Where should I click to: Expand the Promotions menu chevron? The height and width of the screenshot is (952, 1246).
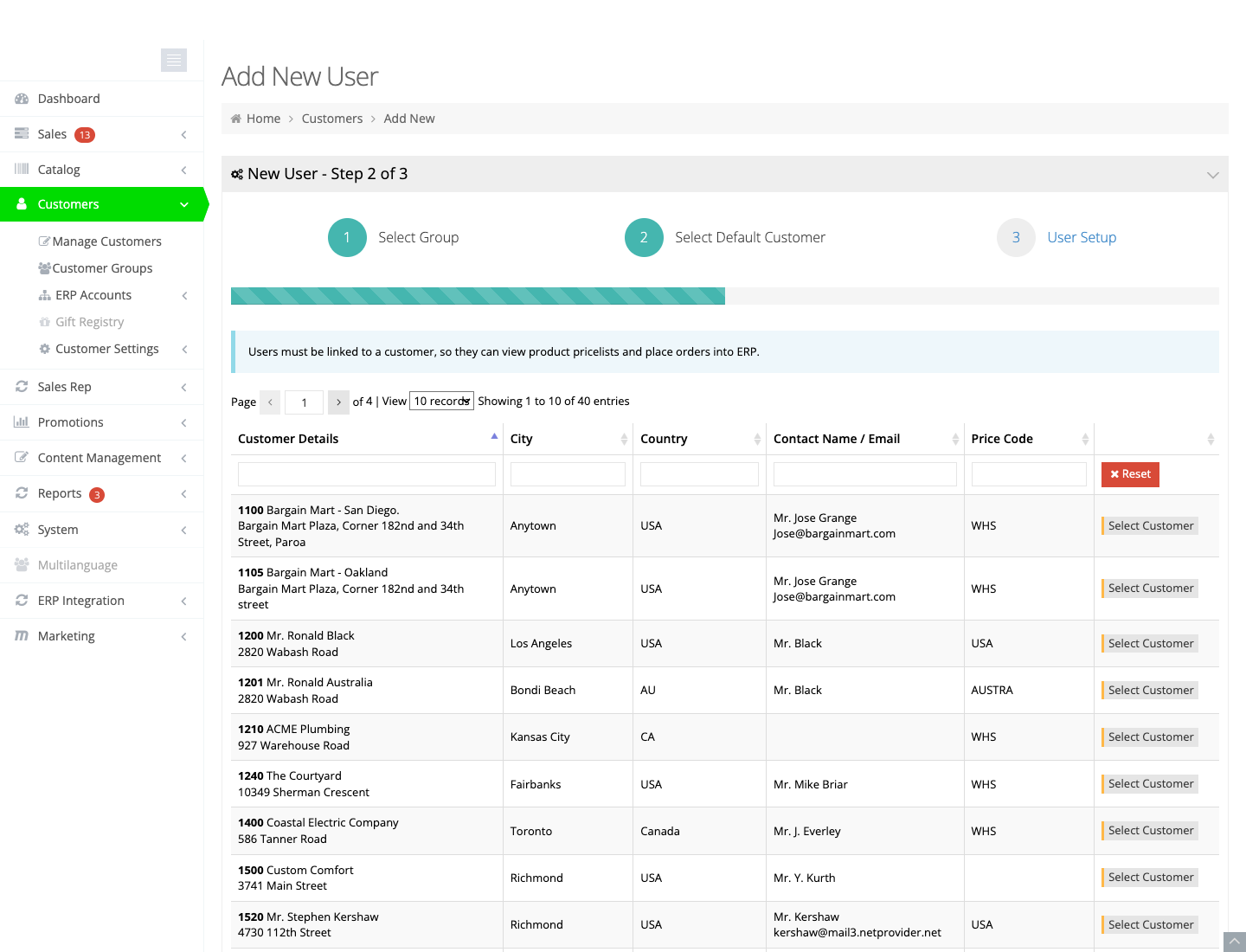184,422
